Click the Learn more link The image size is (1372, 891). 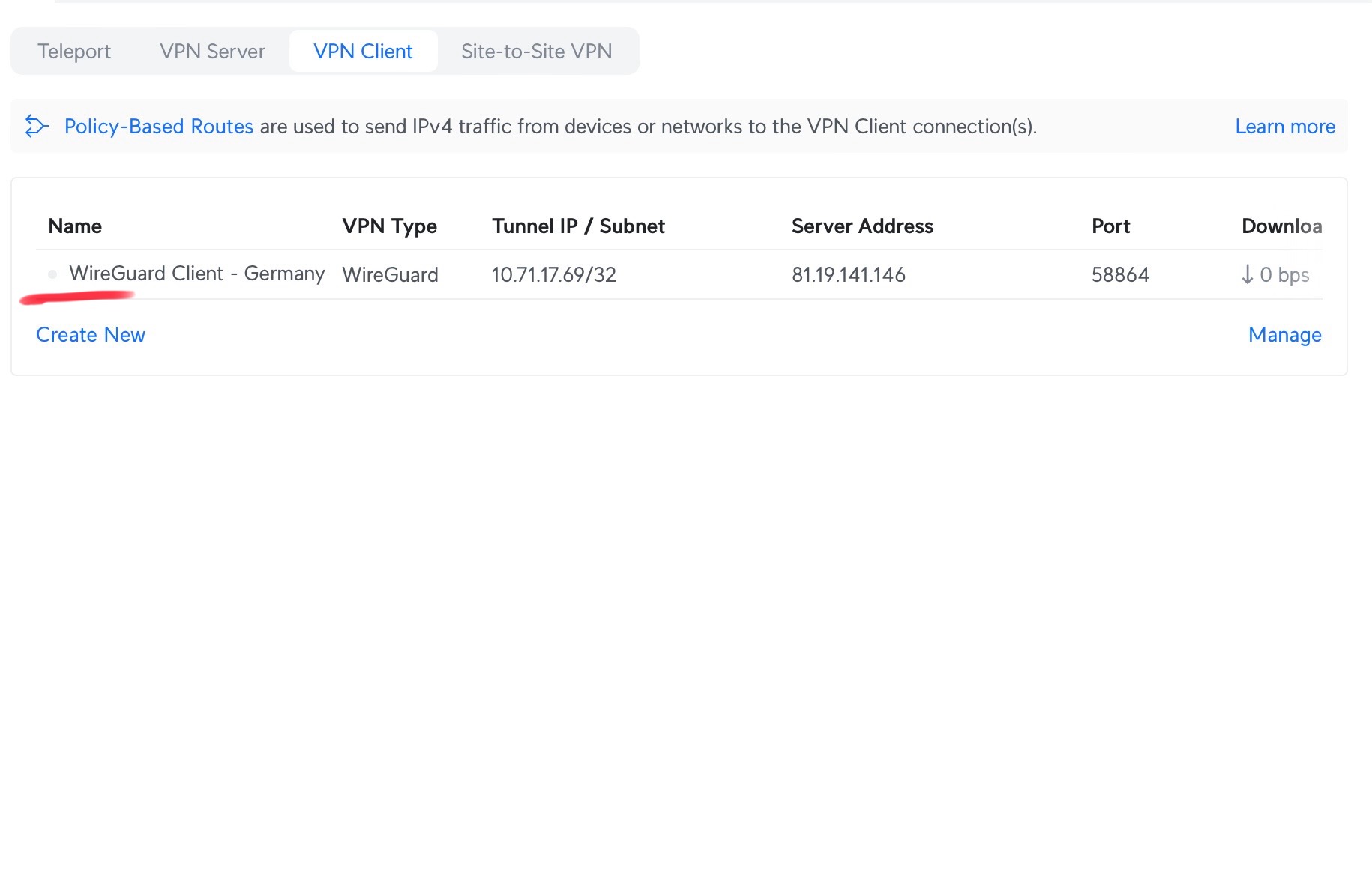(1284, 127)
